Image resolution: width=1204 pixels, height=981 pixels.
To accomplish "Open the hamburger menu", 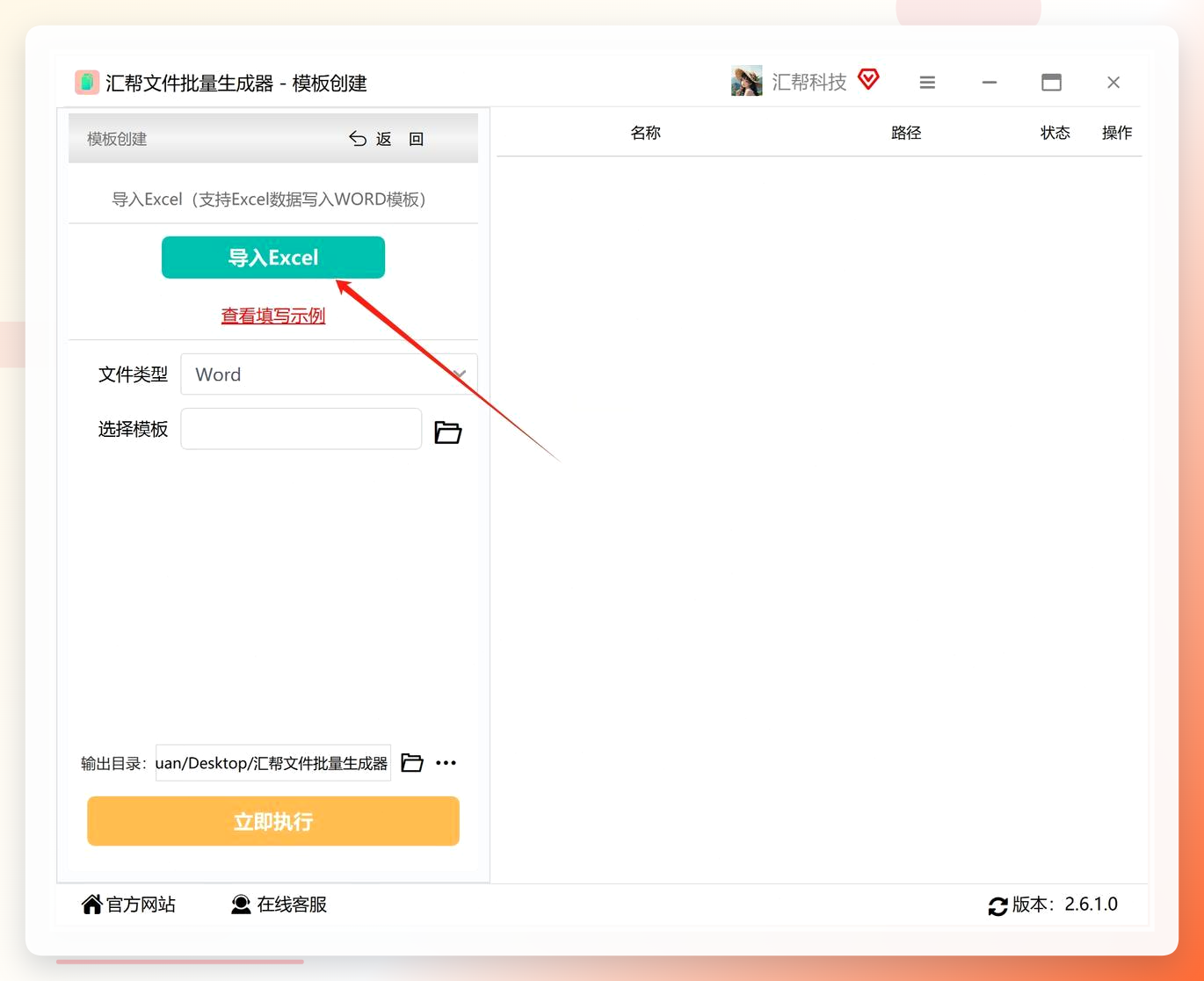I will [x=927, y=83].
